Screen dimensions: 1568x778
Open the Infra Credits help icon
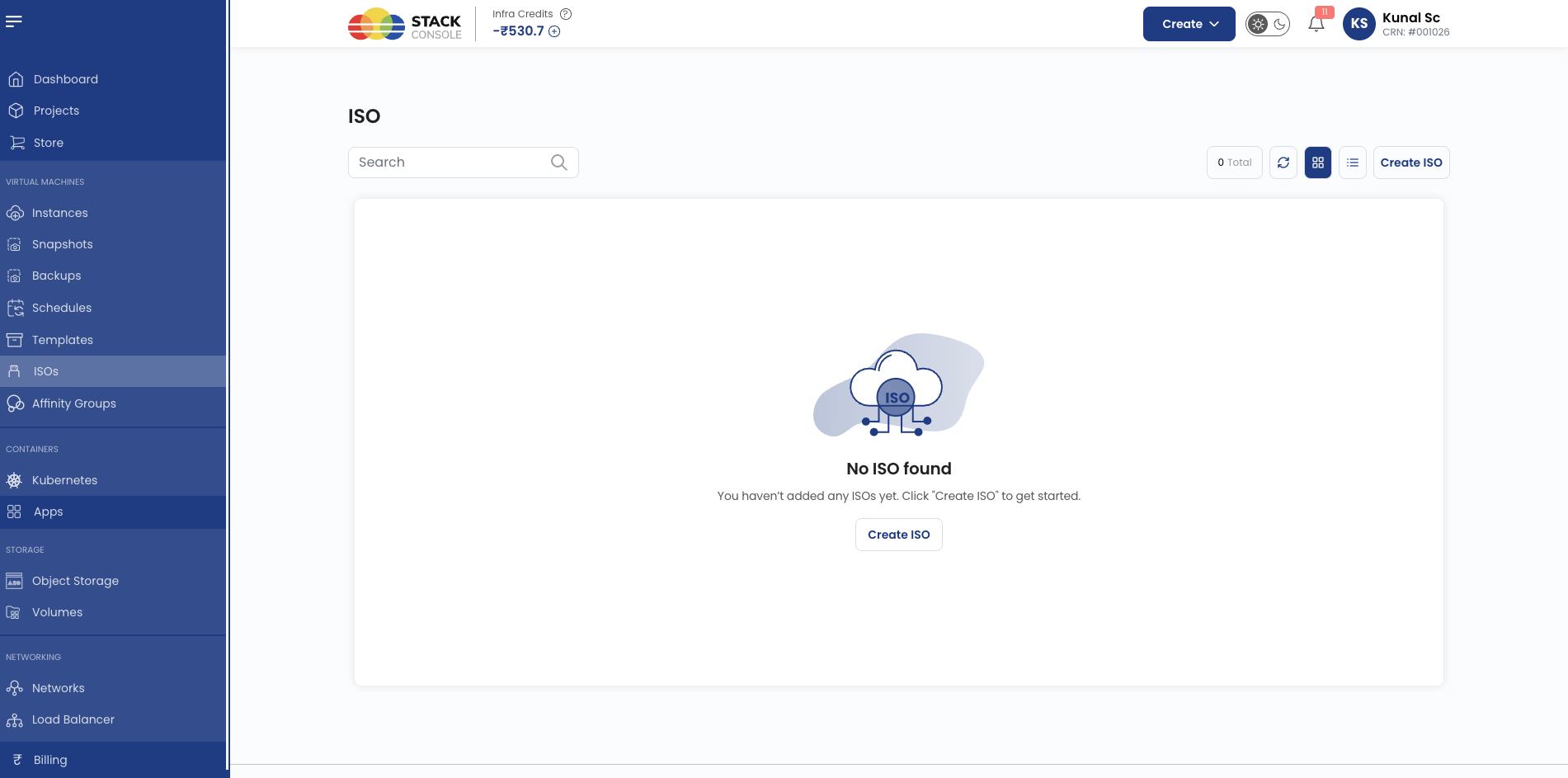566,14
